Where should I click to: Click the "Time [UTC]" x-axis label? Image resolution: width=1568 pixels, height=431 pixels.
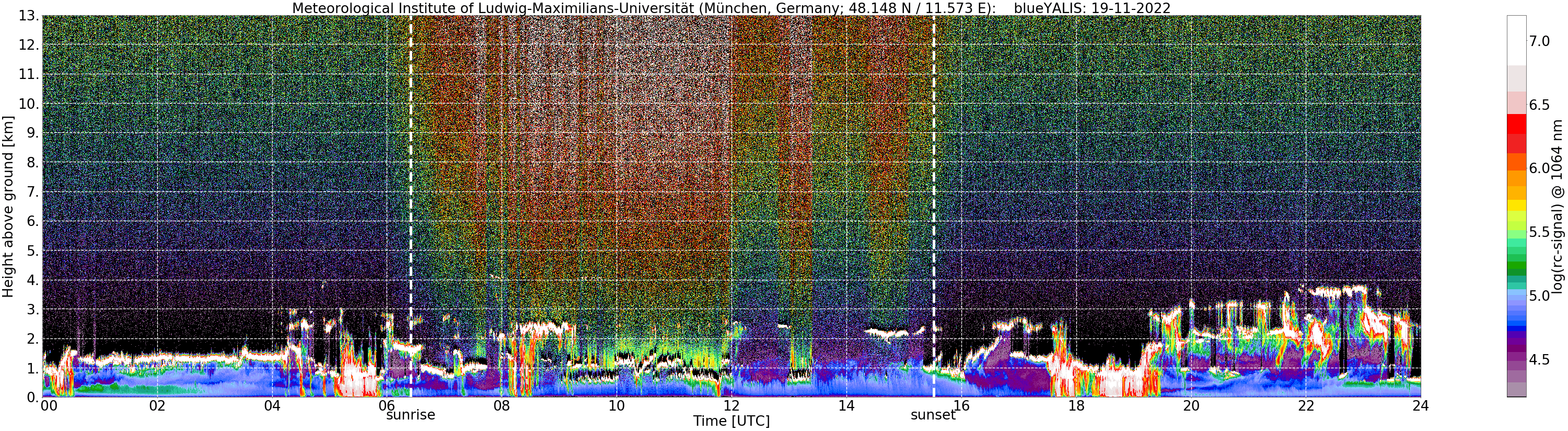coord(731,421)
